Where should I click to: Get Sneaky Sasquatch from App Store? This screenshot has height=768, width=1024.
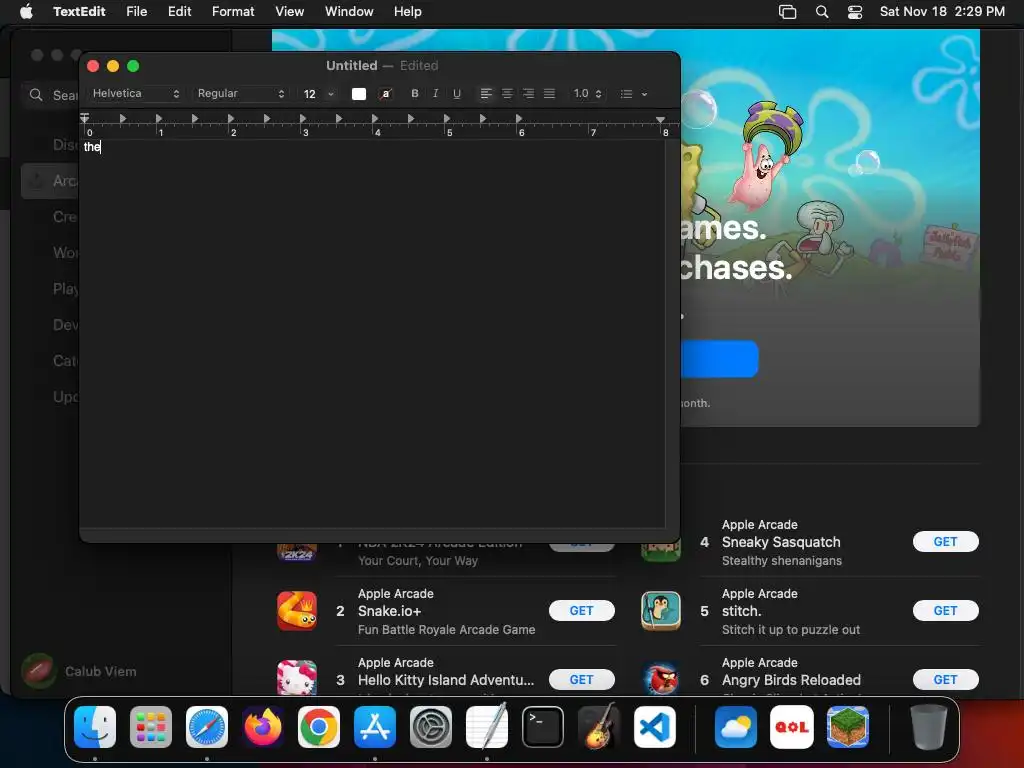pos(945,541)
